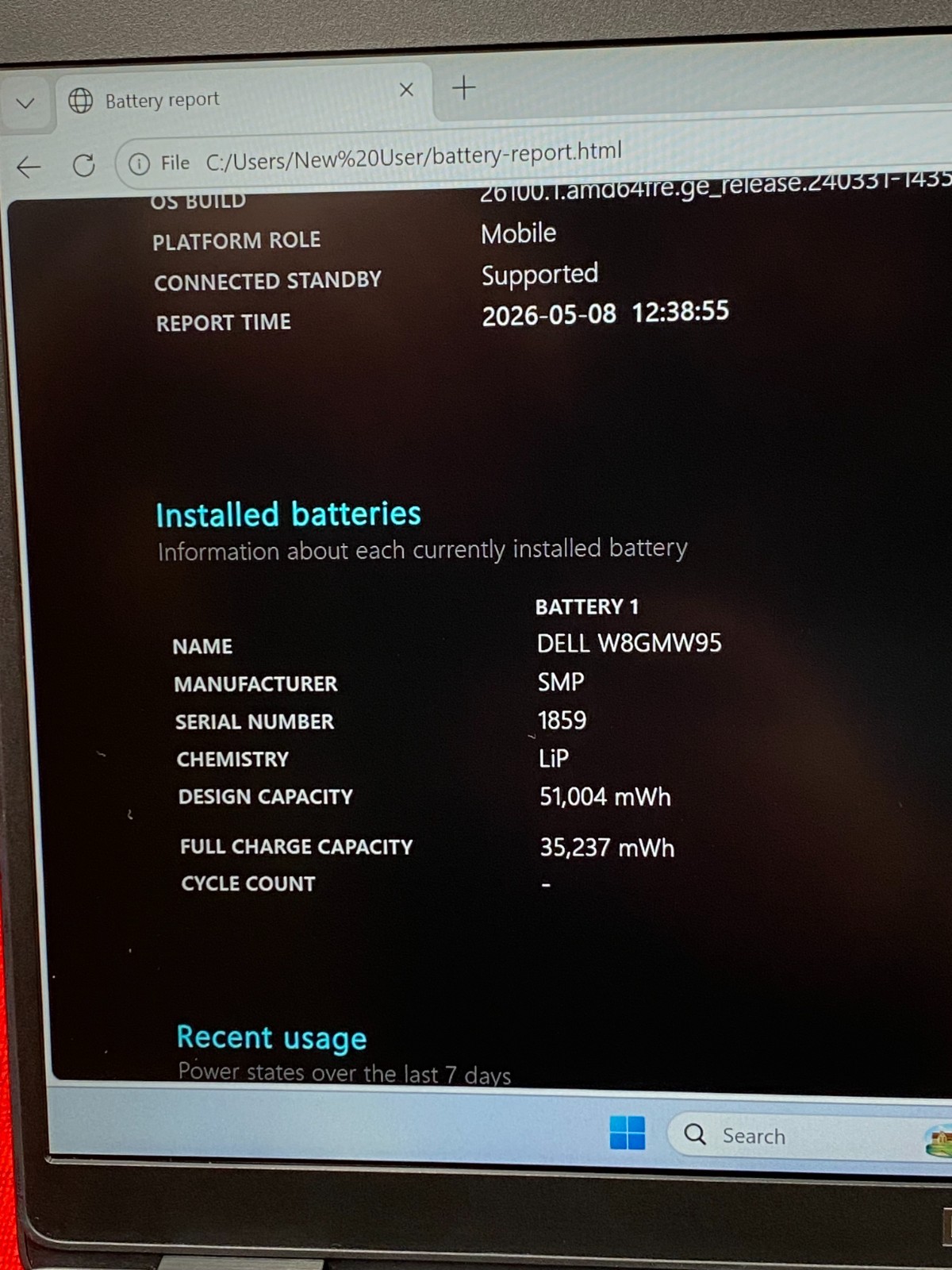
Task: Click the DESIGN CAPACITY label
Action: (x=266, y=796)
